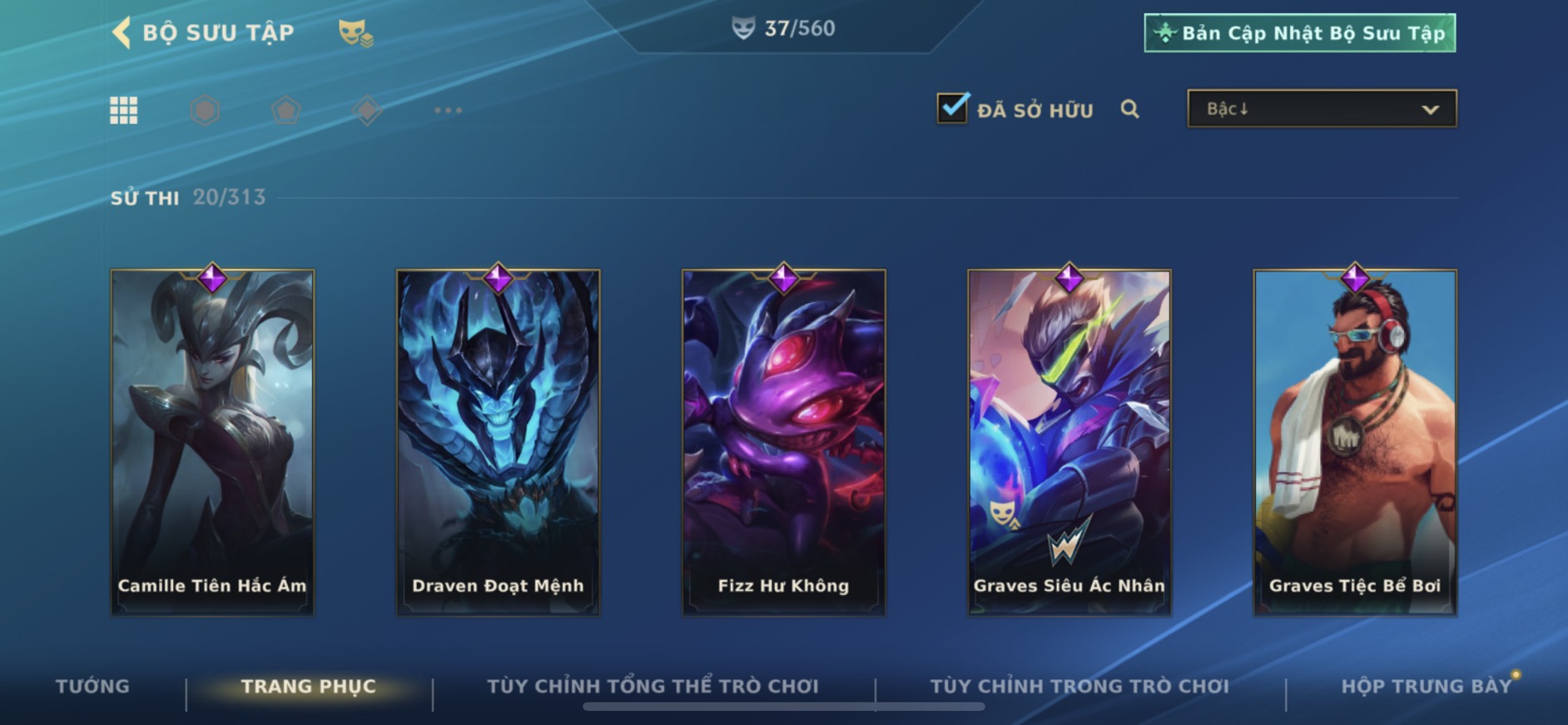Image resolution: width=1568 pixels, height=725 pixels.
Task: Open the golden mask skin-collection icon
Action: tap(355, 33)
